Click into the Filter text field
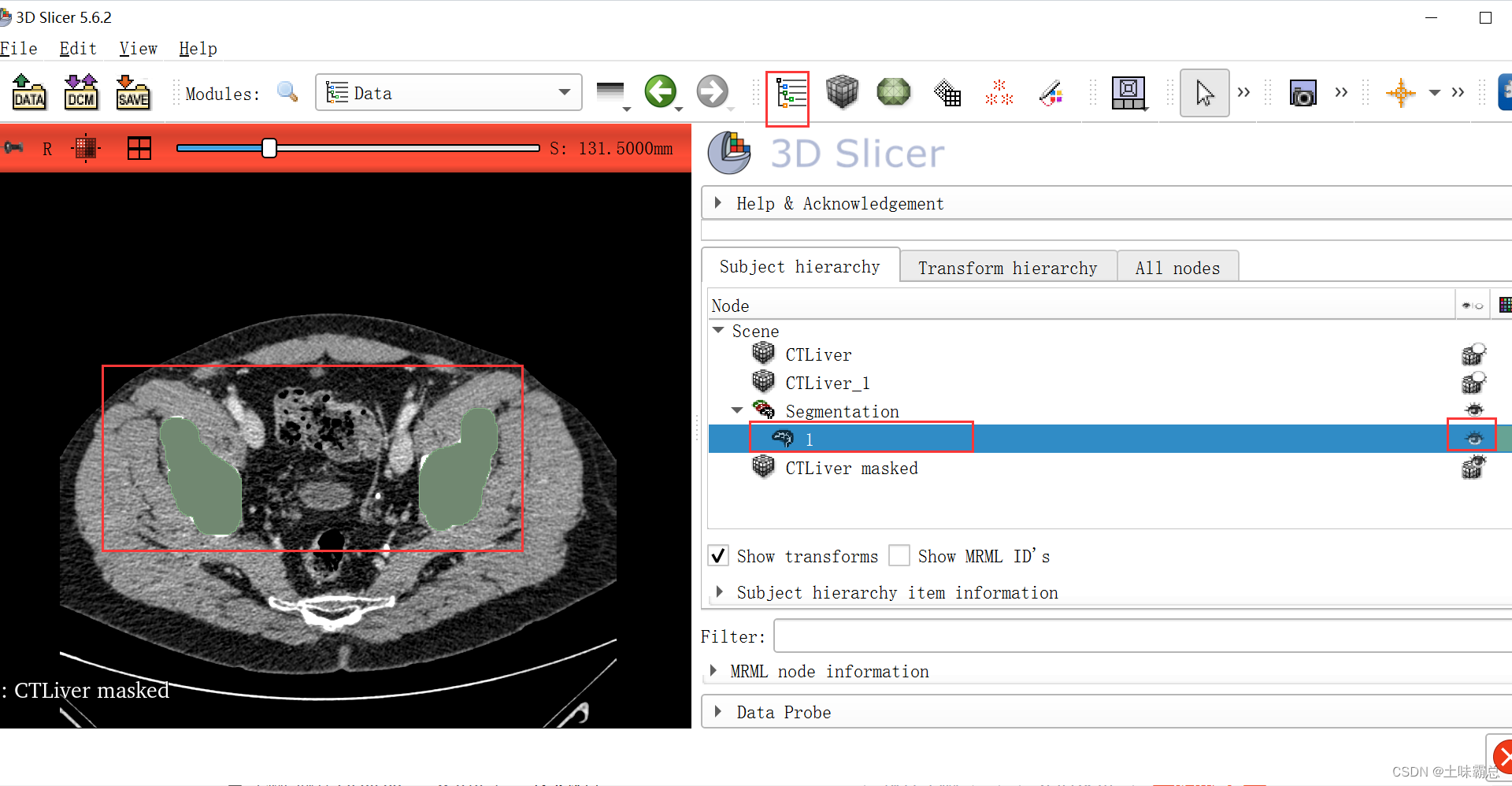Image resolution: width=1512 pixels, height=786 pixels. [1143, 636]
